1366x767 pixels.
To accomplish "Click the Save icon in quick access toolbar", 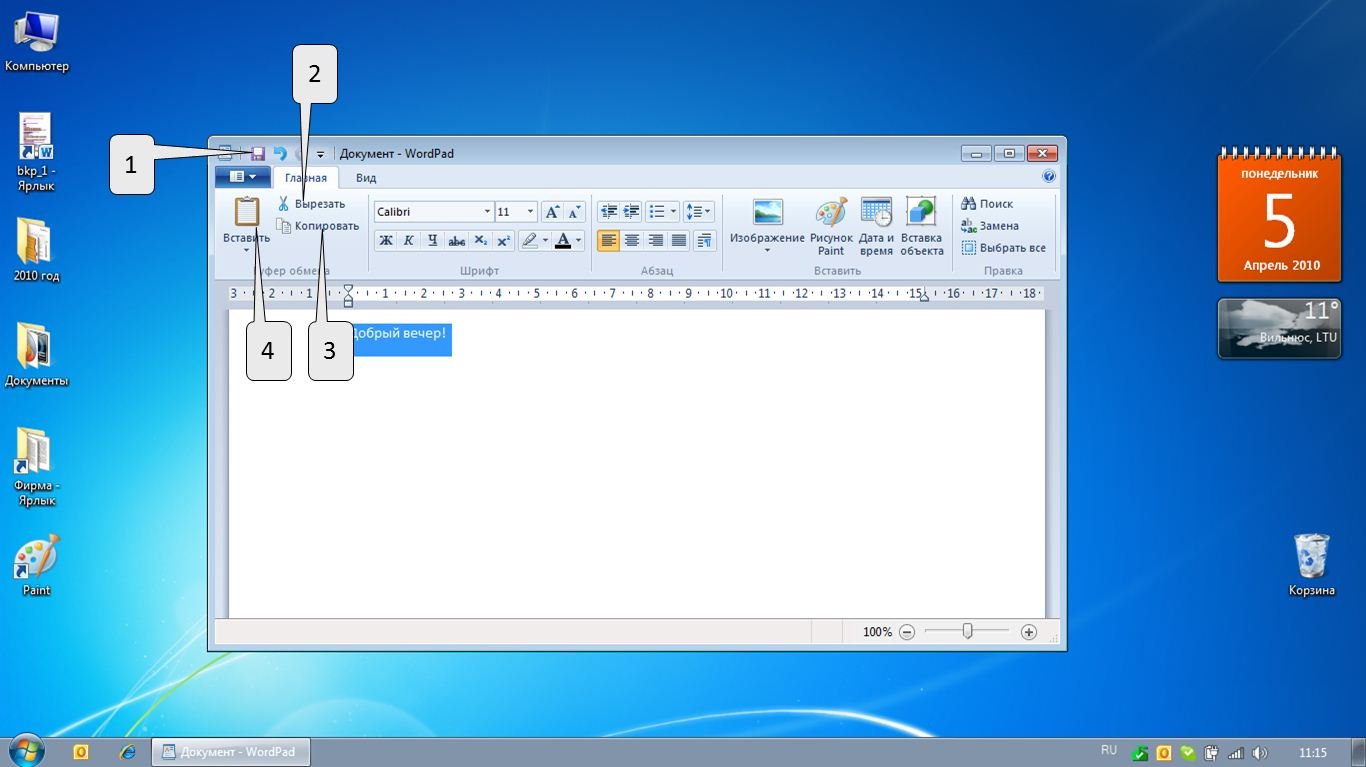I will pyautogui.click(x=257, y=154).
